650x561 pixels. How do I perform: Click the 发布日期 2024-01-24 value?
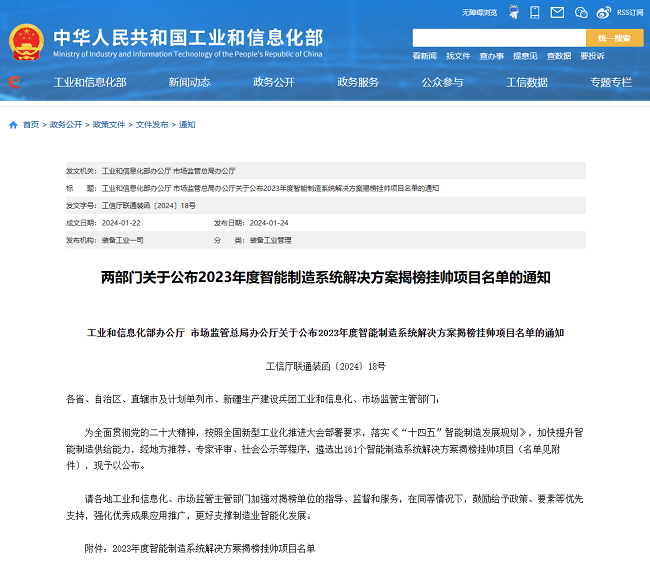269,223
